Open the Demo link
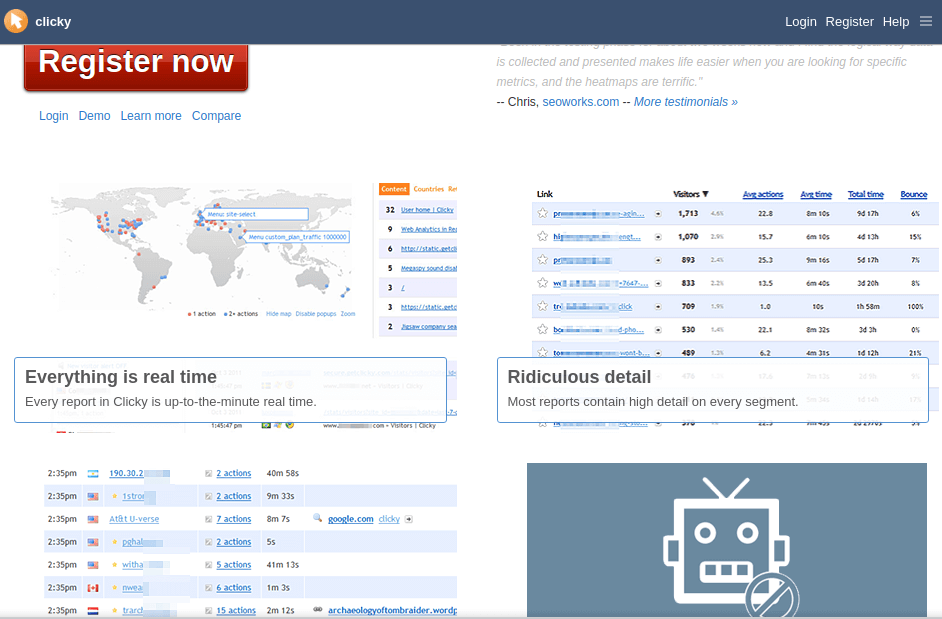The image size is (942, 619). coord(94,115)
